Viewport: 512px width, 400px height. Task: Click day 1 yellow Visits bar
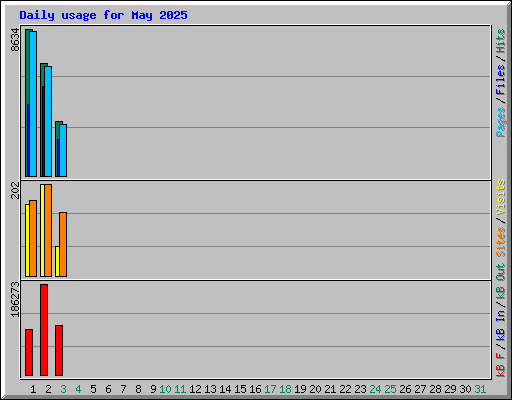tap(27, 240)
